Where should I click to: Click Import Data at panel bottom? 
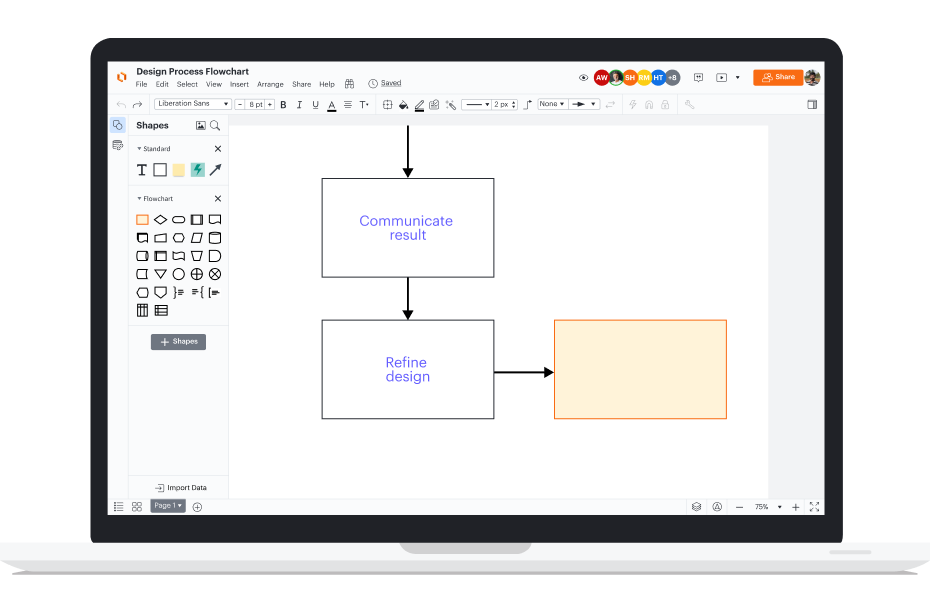click(181, 488)
